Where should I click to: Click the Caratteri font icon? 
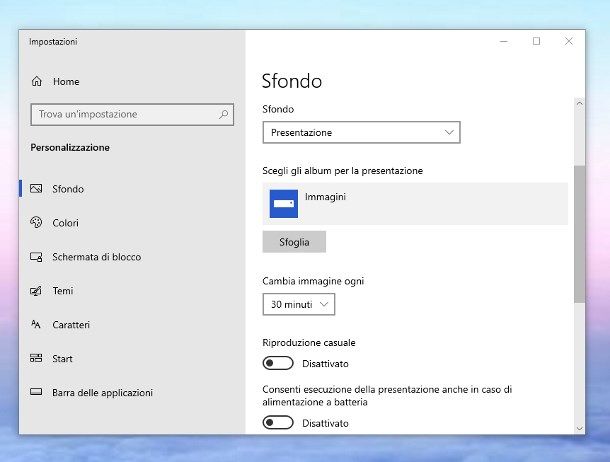point(36,324)
